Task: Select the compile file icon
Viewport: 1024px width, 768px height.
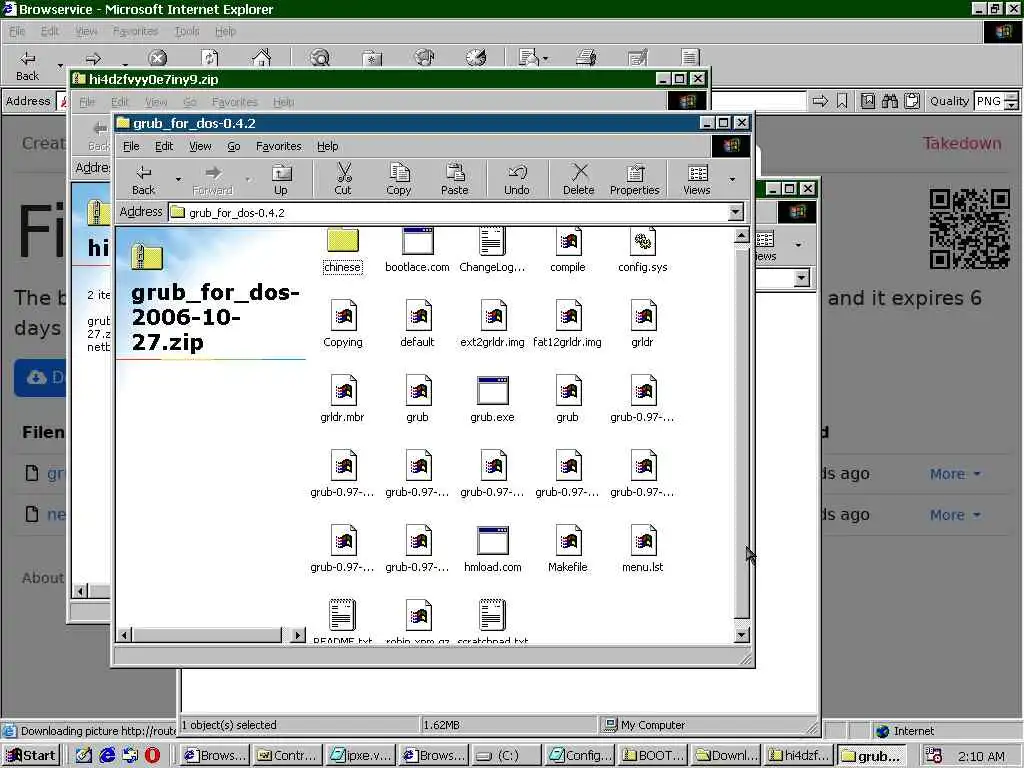Action: (568, 251)
